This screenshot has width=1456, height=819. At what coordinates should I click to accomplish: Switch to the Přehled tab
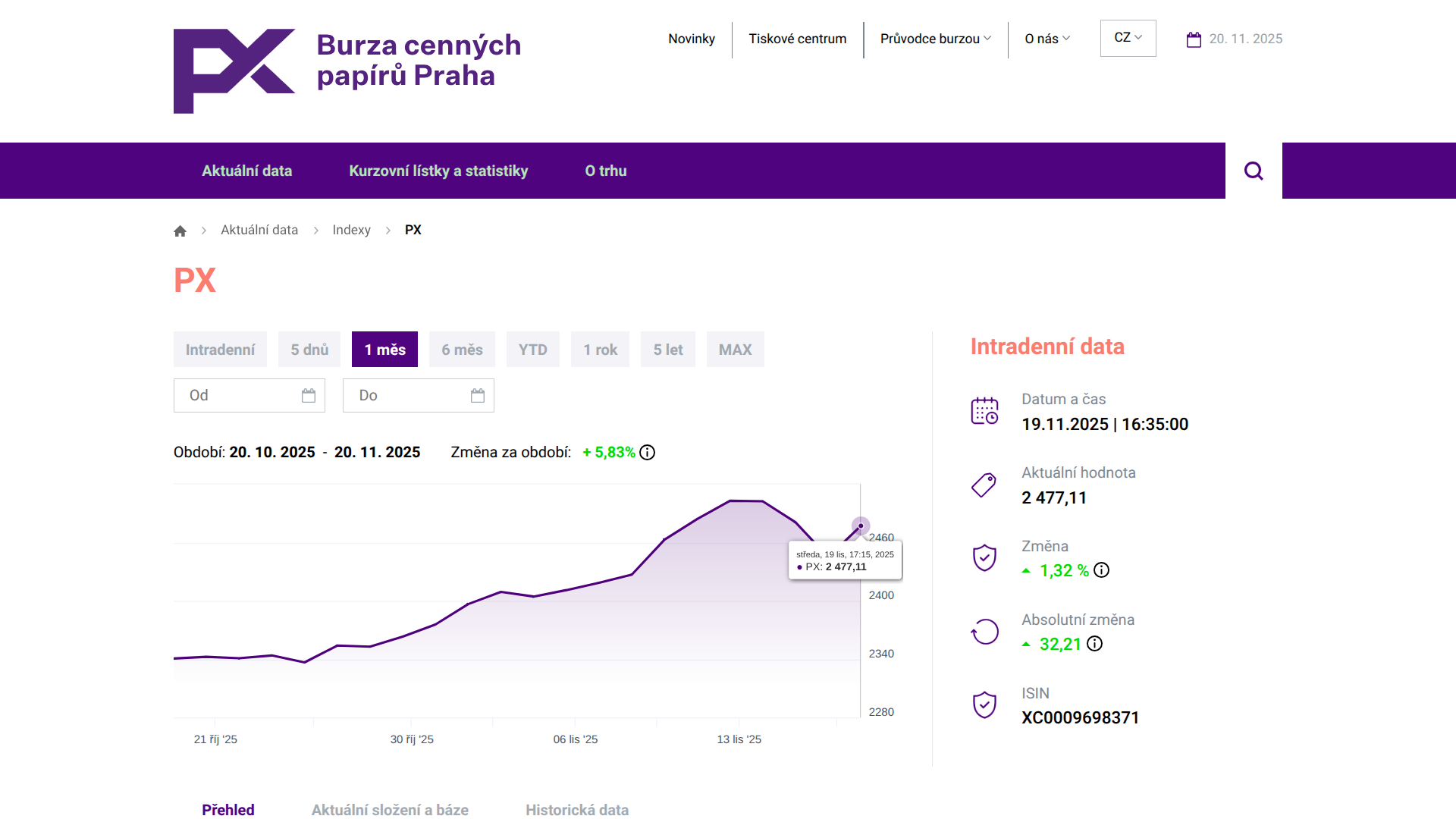pos(228,809)
